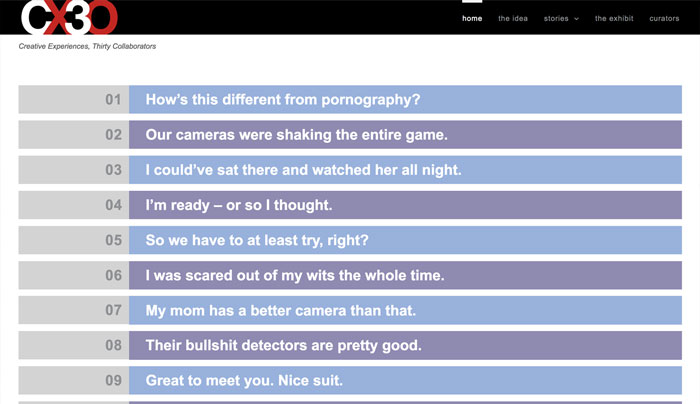
Task: Open 'I was scared out of my wits' story
Action: coord(405,275)
